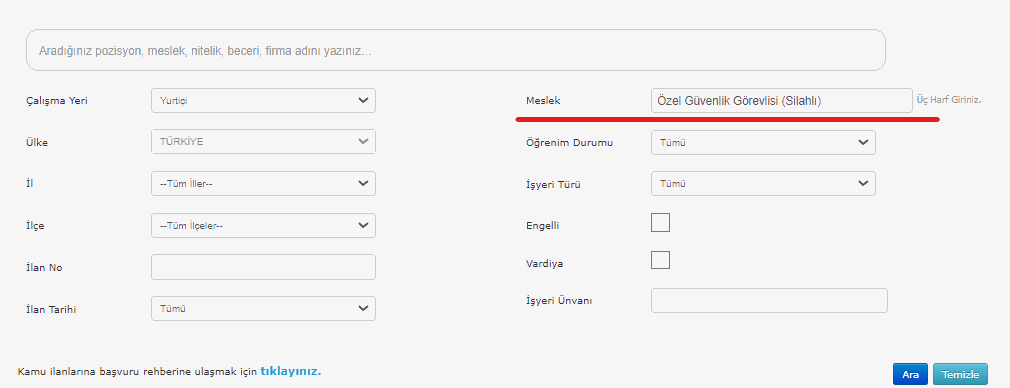Open the Çalışma Yeri dropdown
The image size is (1010, 388).
click(263, 101)
